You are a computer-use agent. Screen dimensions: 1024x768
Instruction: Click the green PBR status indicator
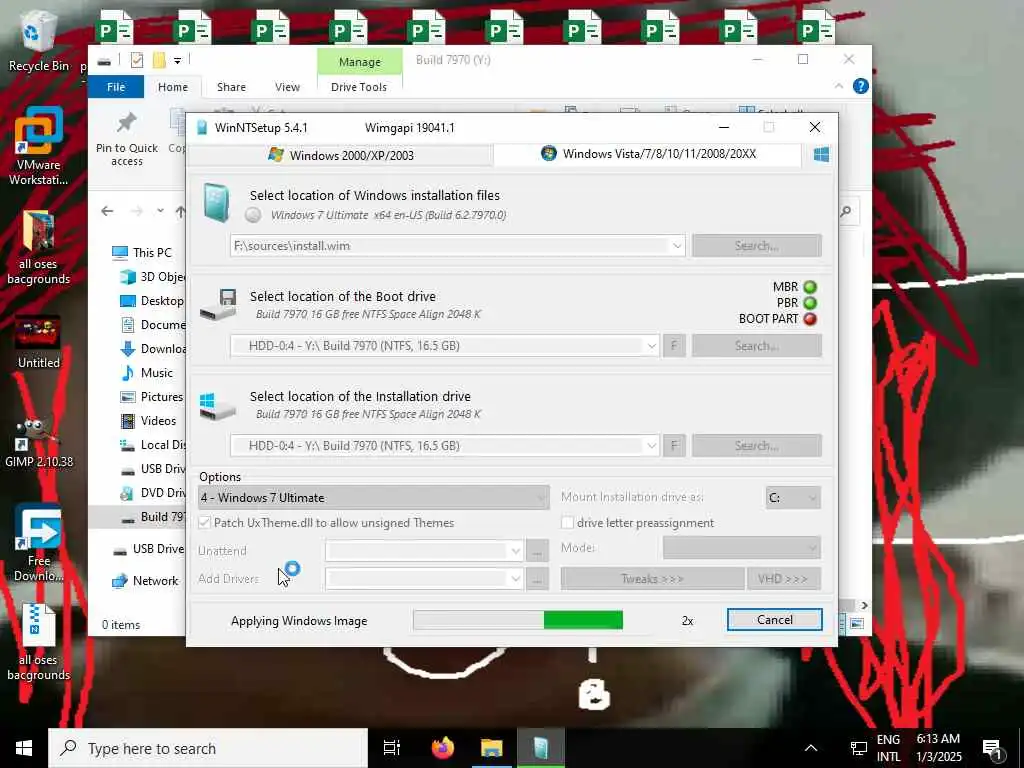(810, 303)
